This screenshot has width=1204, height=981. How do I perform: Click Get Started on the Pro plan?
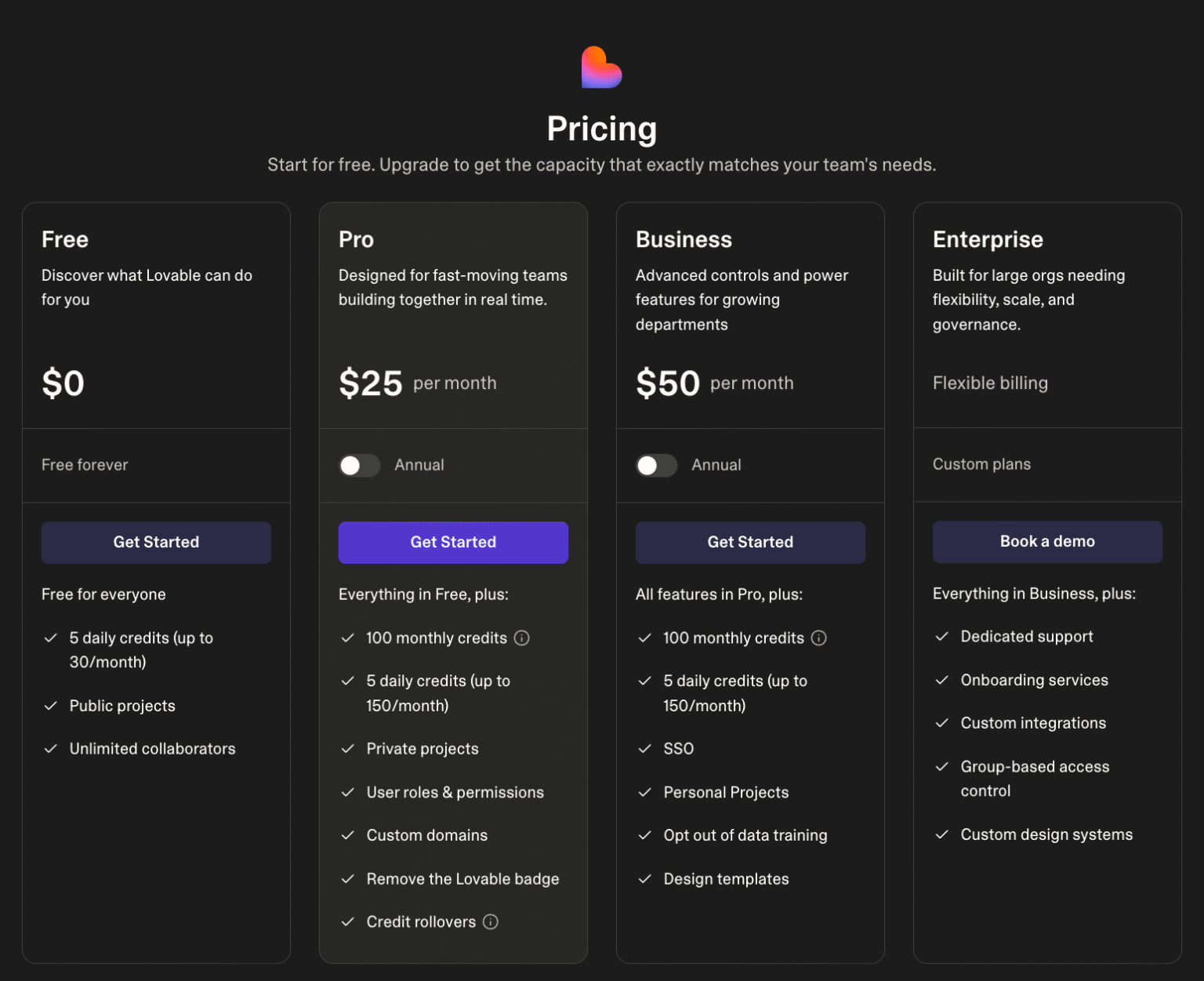click(x=453, y=542)
